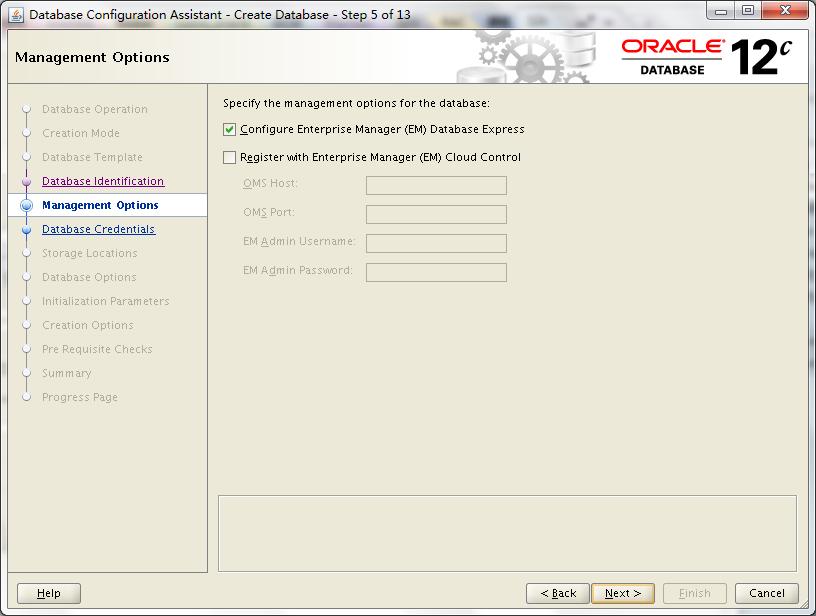
Task: Maximize the Database Configuration Assistant window
Action: click(x=748, y=11)
